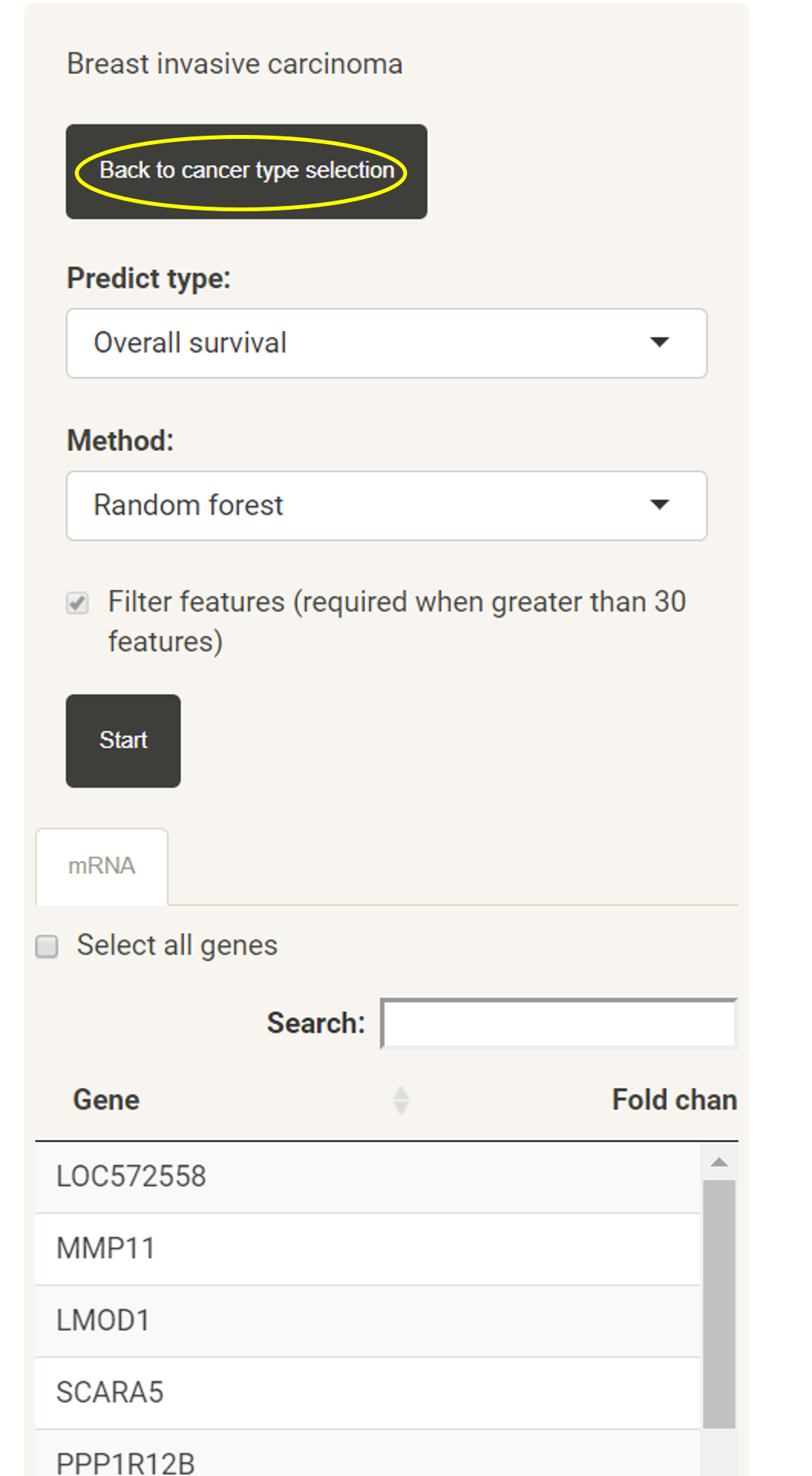Click the Predict type dropdown caret arrow
812x1476 pixels.
pos(659,342)
